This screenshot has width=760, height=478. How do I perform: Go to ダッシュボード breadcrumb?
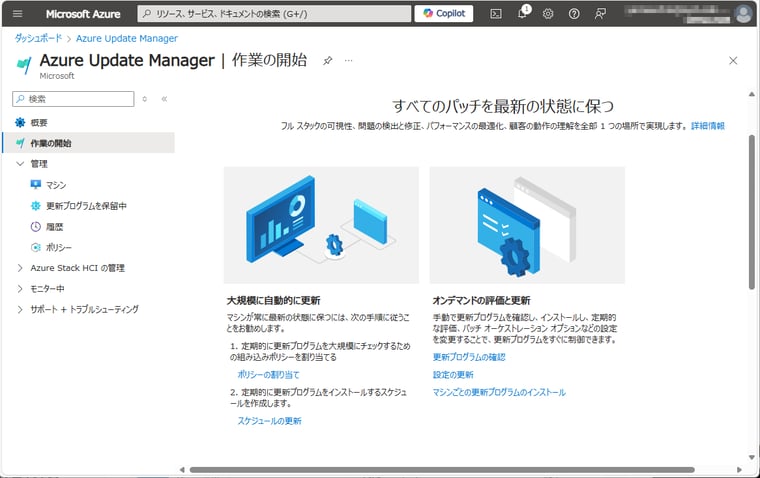point(38,38)
